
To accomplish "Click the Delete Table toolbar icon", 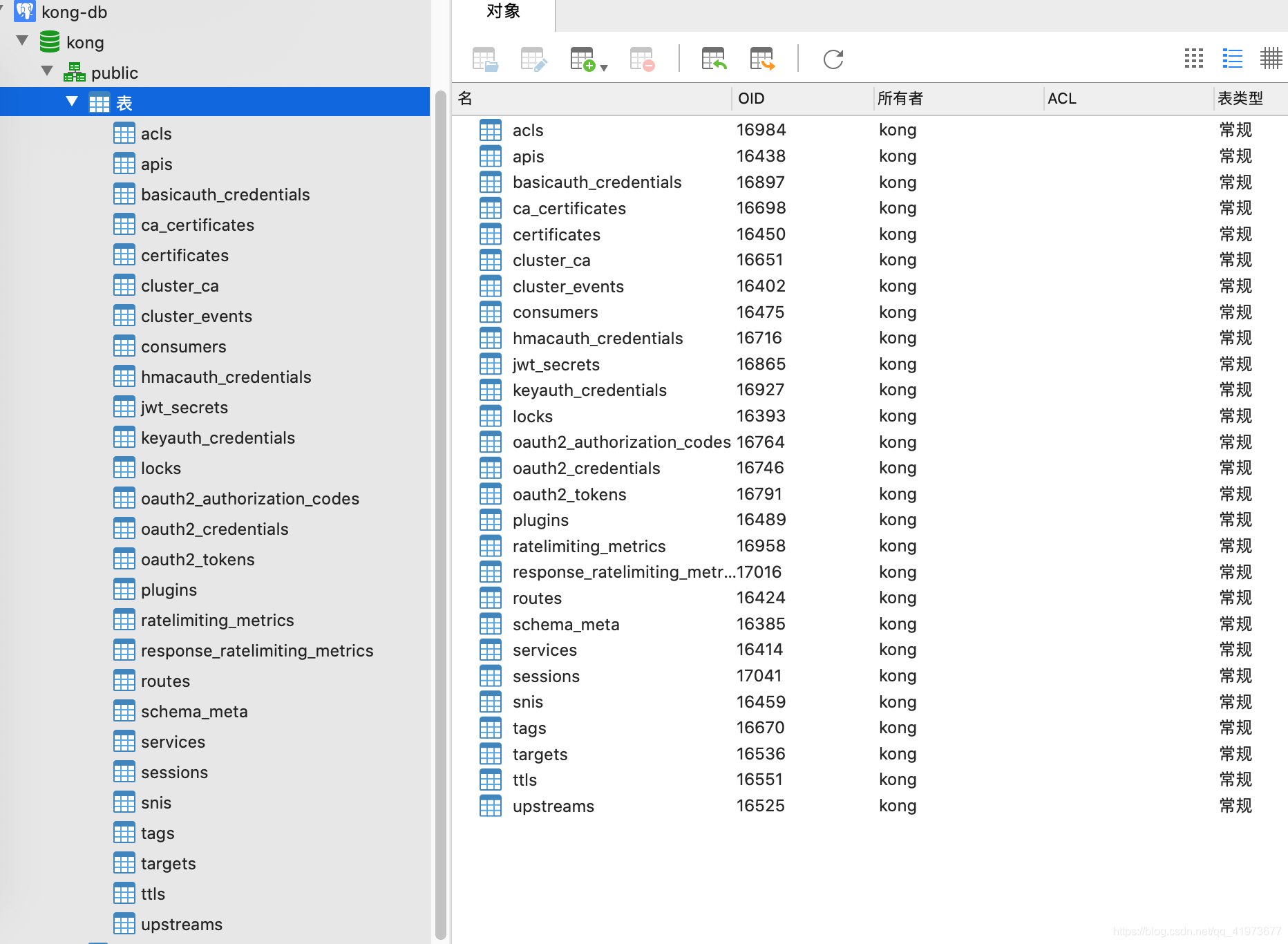I will pyautogui.click(x=642, y=59).
